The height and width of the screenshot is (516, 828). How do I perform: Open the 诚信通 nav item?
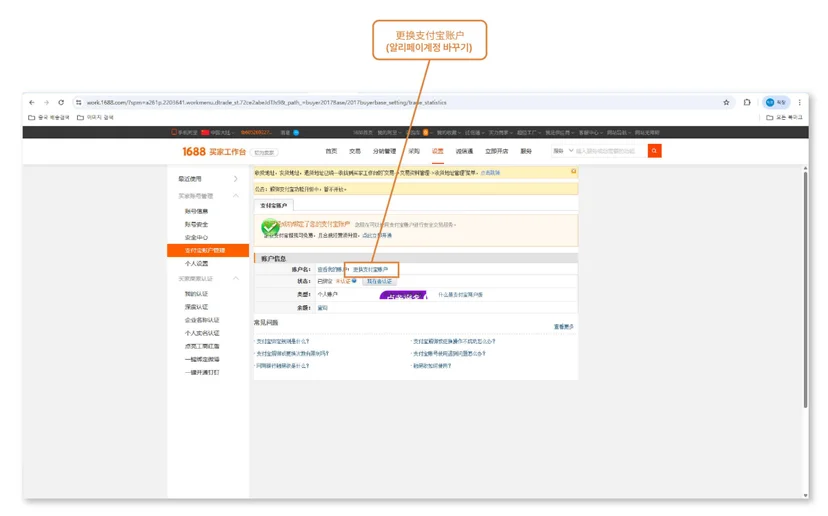pyautogui.click(x=464, y=151)
